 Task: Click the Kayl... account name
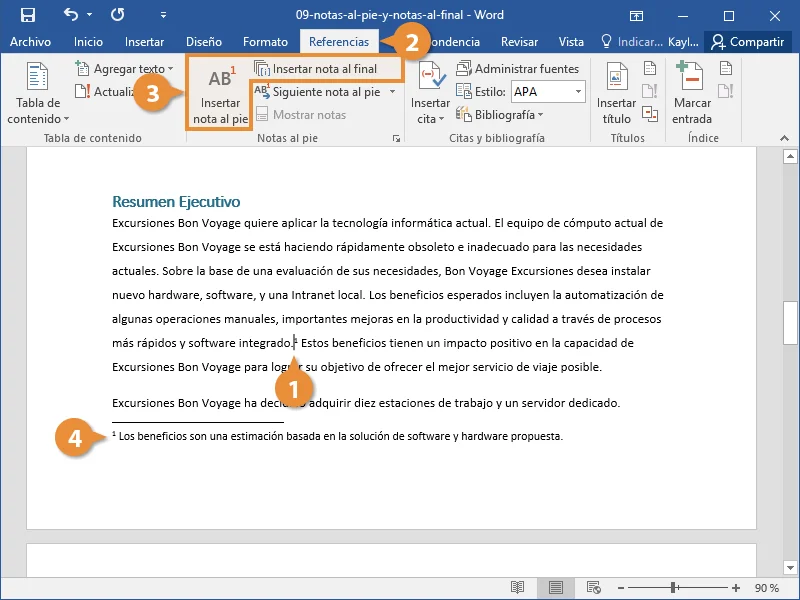683,42
